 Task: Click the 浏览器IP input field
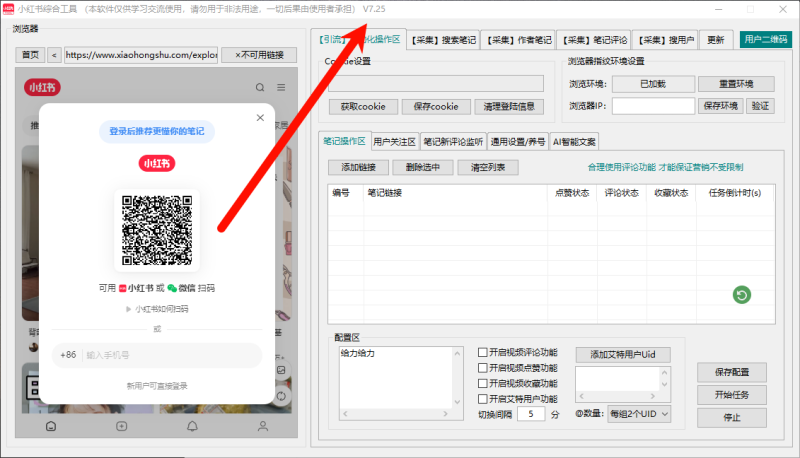coord(653,106)
